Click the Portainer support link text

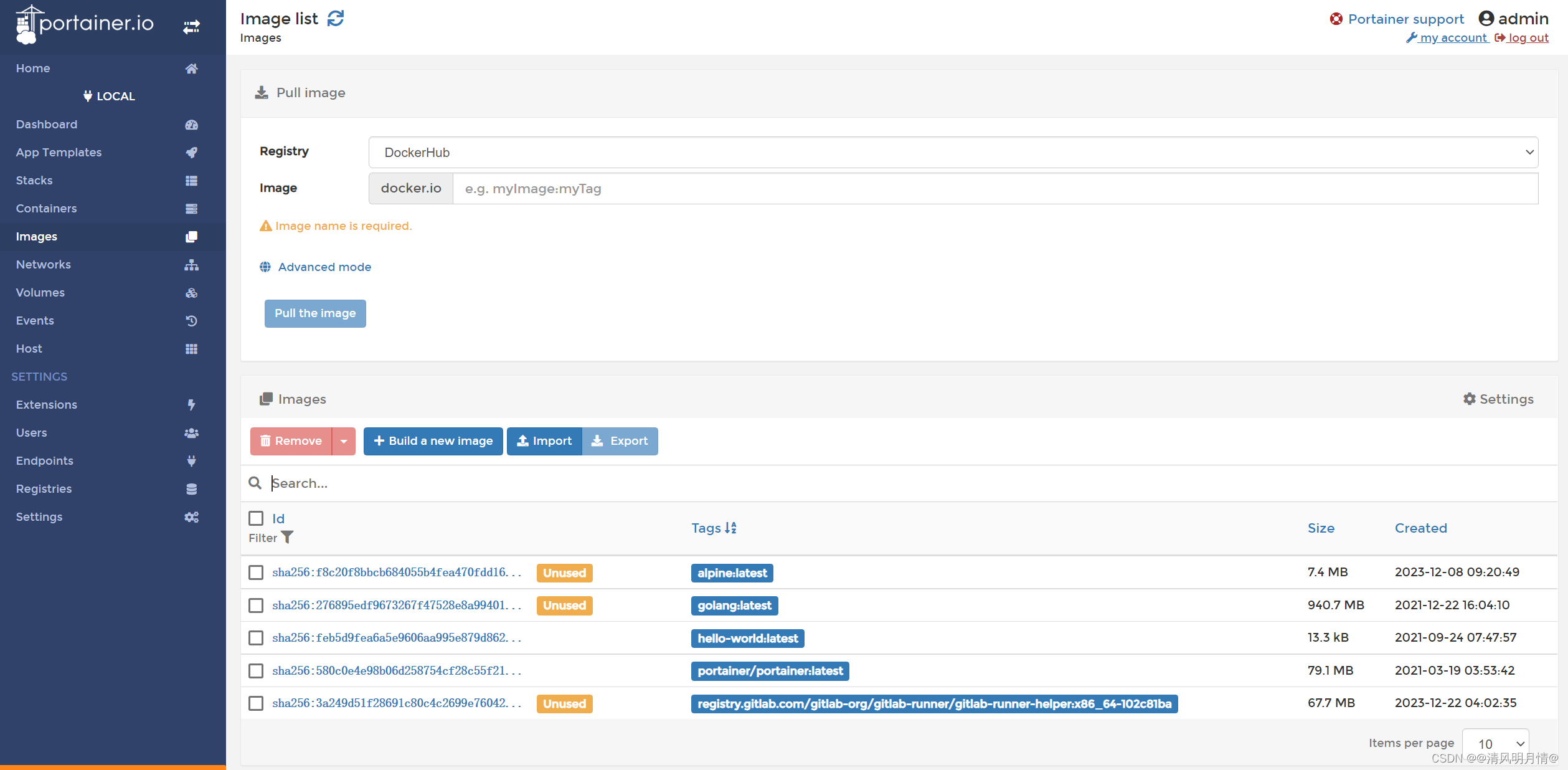1405,19
